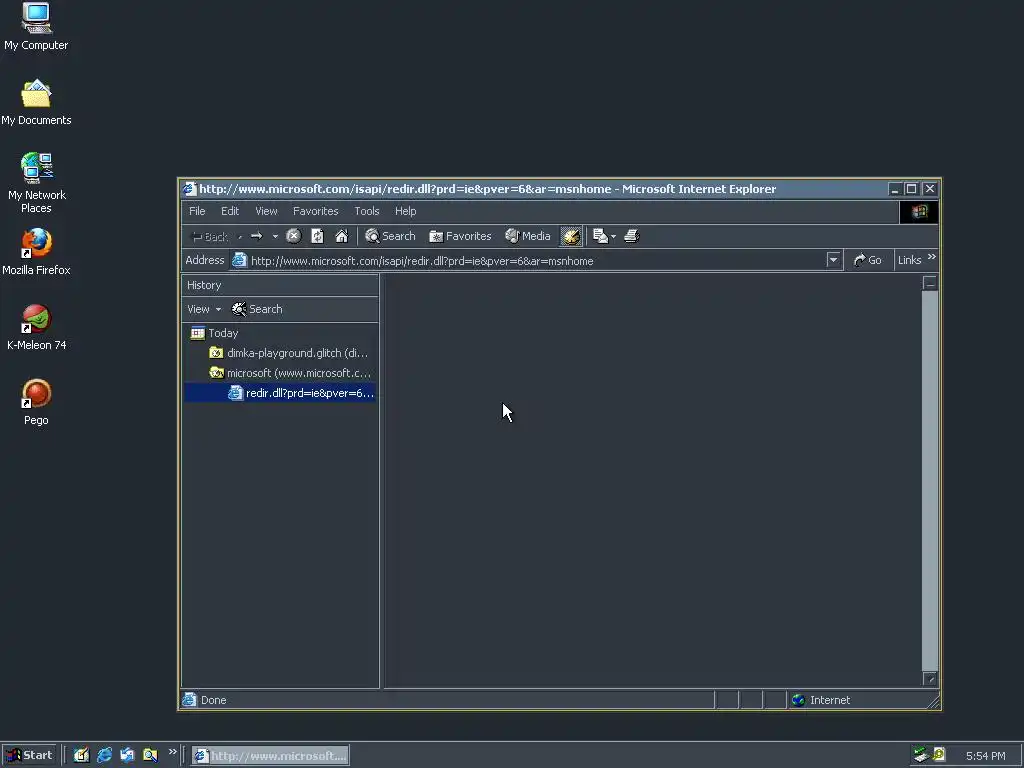This screenshot has width=1024, height=768.
Task: Launch Internet Explorer from quick launch
Action: (x=104, y=755)
